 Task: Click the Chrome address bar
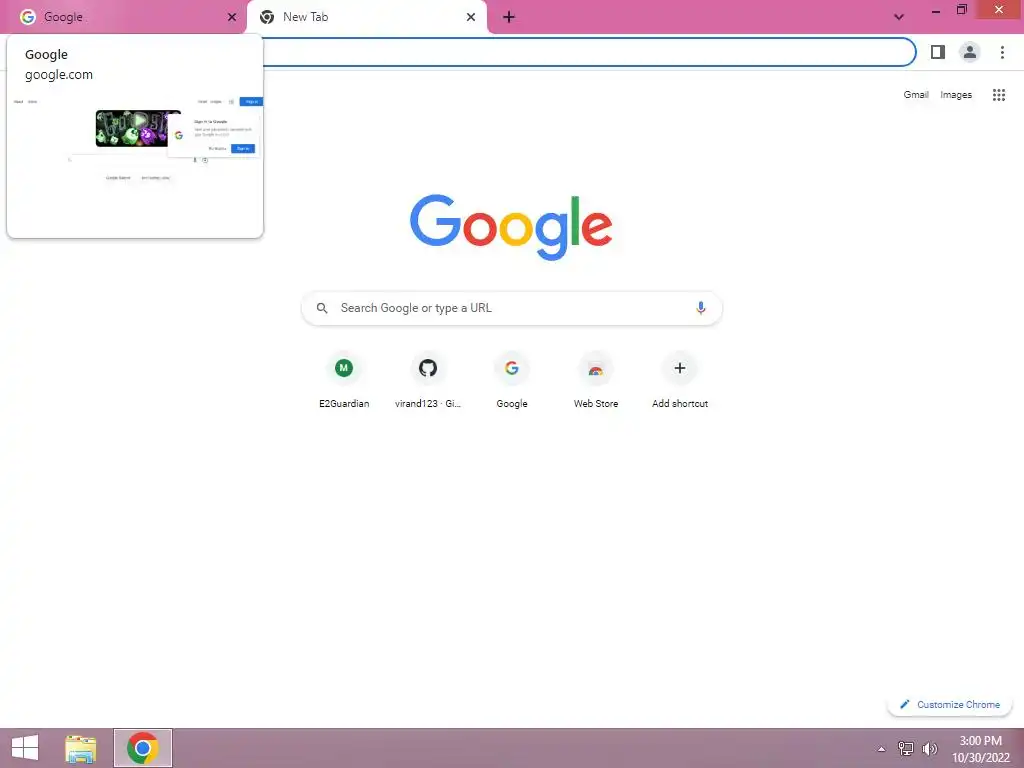pos(588,52)
